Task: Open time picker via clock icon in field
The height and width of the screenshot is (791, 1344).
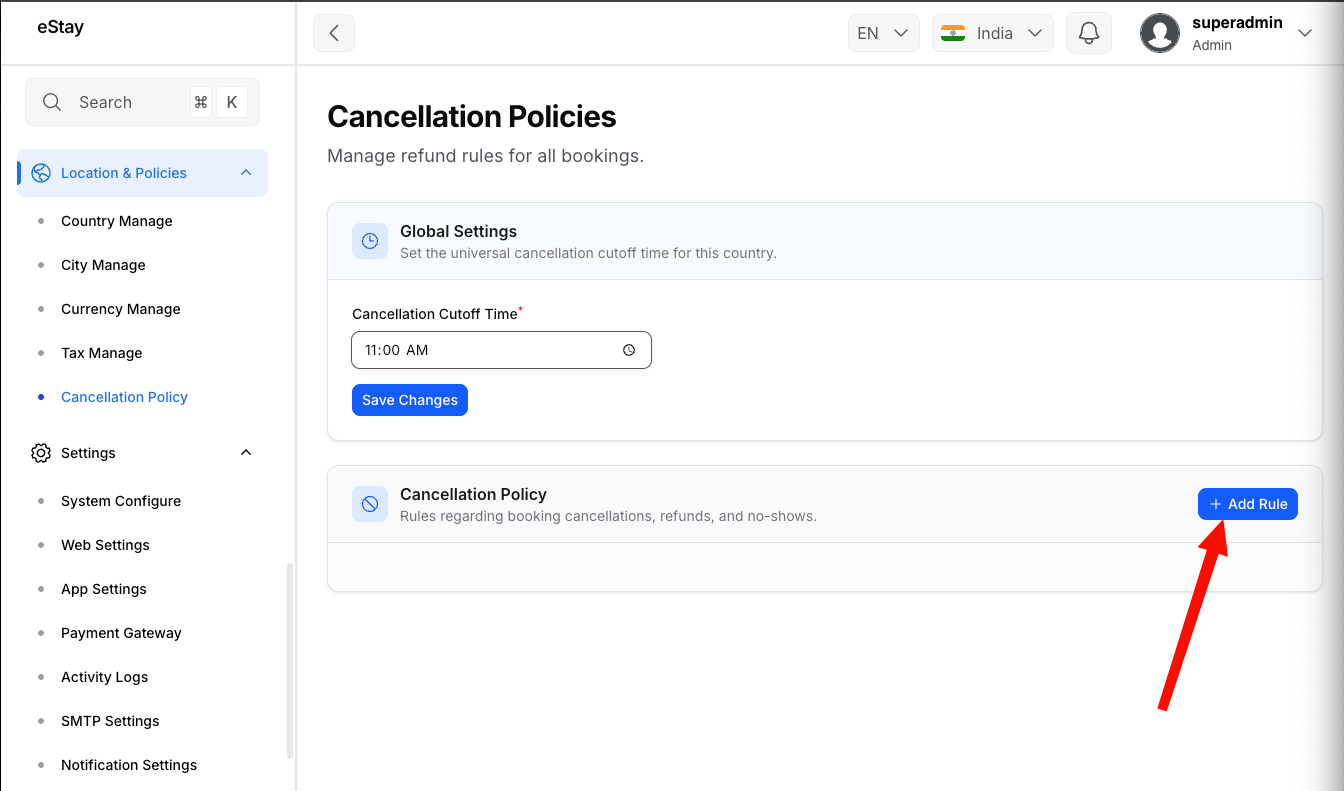Action: point(629,350)
